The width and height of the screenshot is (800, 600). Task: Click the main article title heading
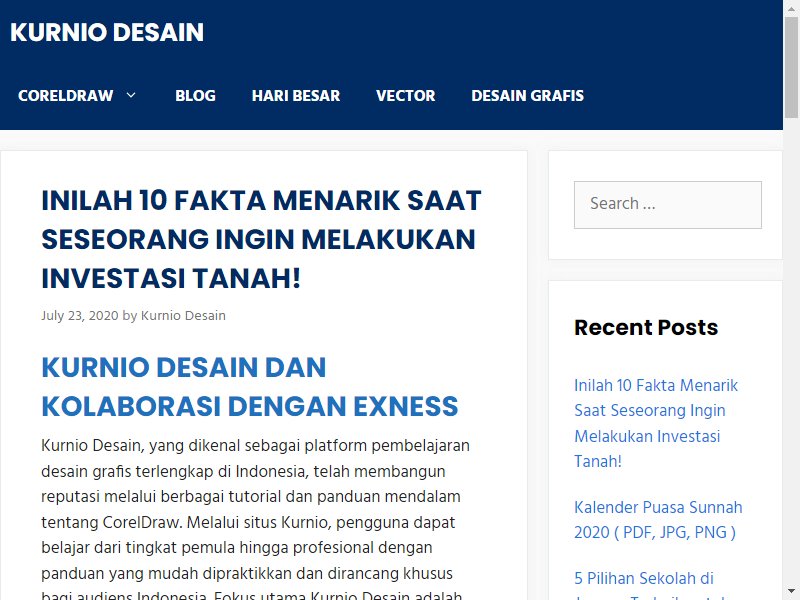click(261, 239)
